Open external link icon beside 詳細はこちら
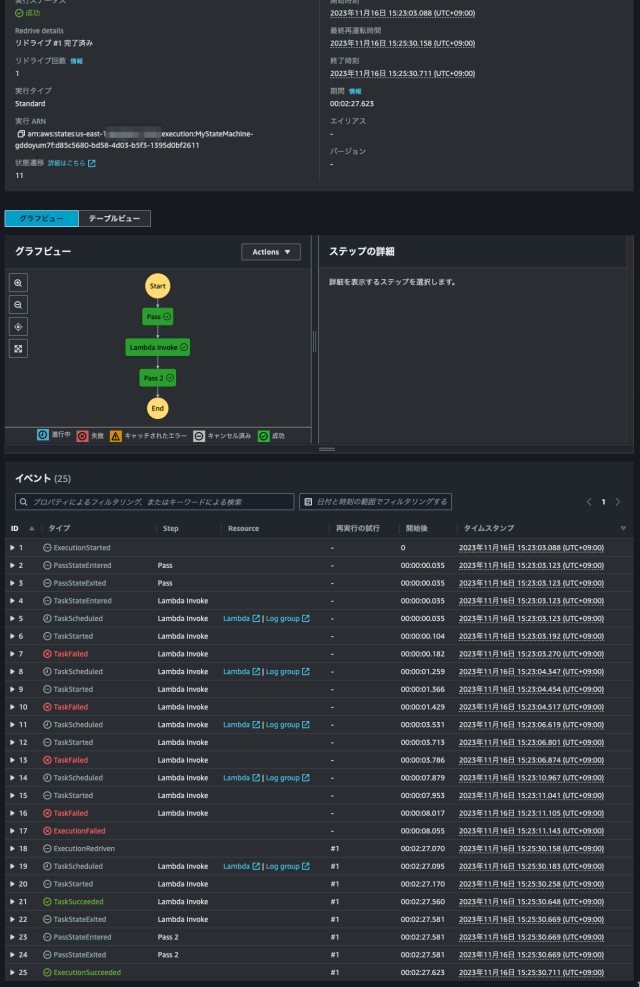The width and height of the screenshot is (640, 987). tap(92, 163)
